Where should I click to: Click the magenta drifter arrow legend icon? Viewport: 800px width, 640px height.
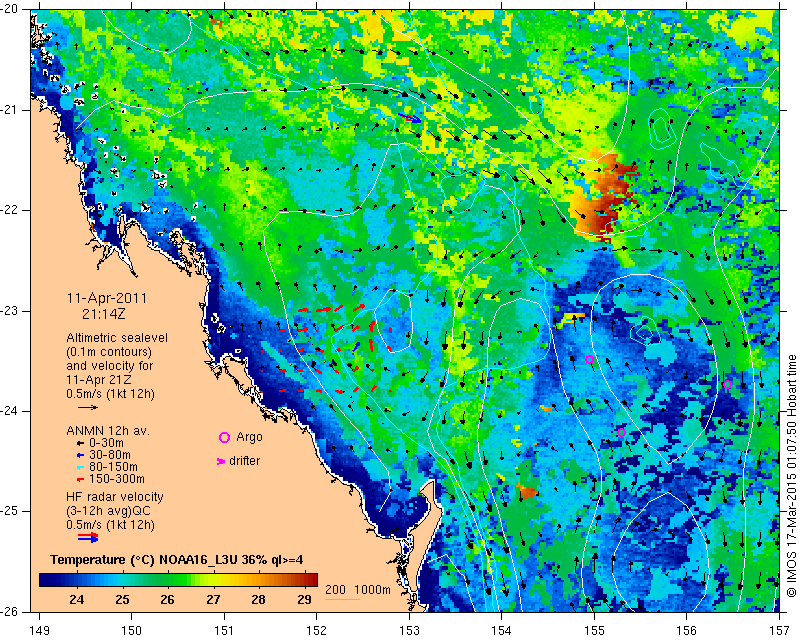(x=221, y=461)
